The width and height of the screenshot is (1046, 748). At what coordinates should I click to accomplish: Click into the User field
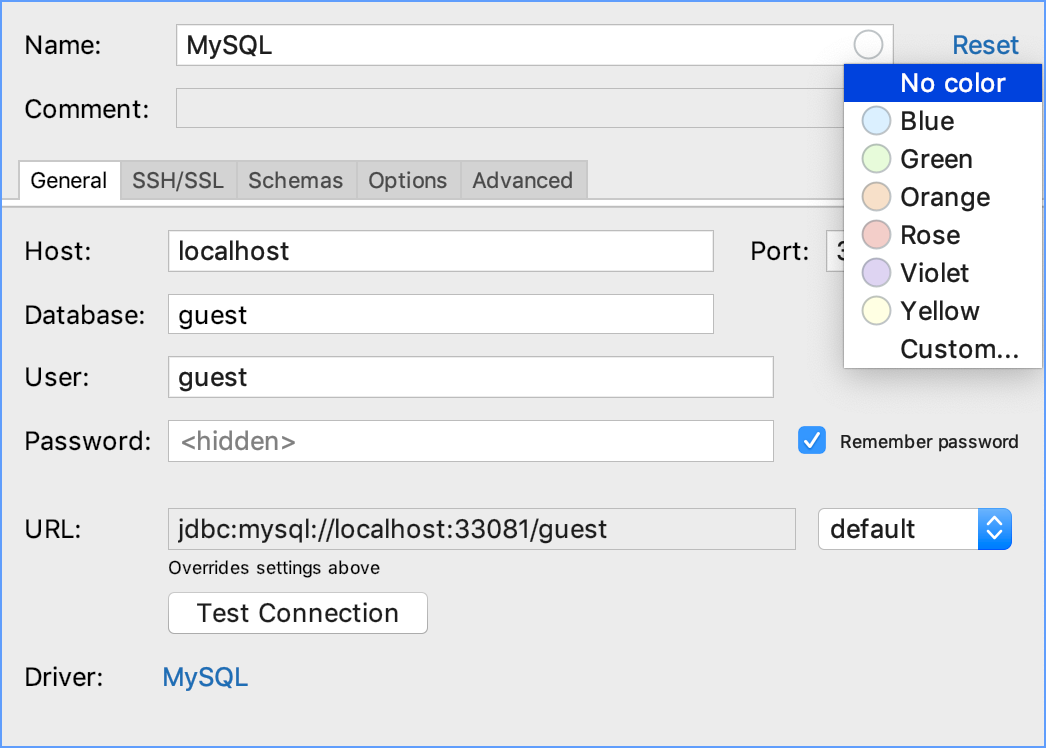tap(470, 377)
